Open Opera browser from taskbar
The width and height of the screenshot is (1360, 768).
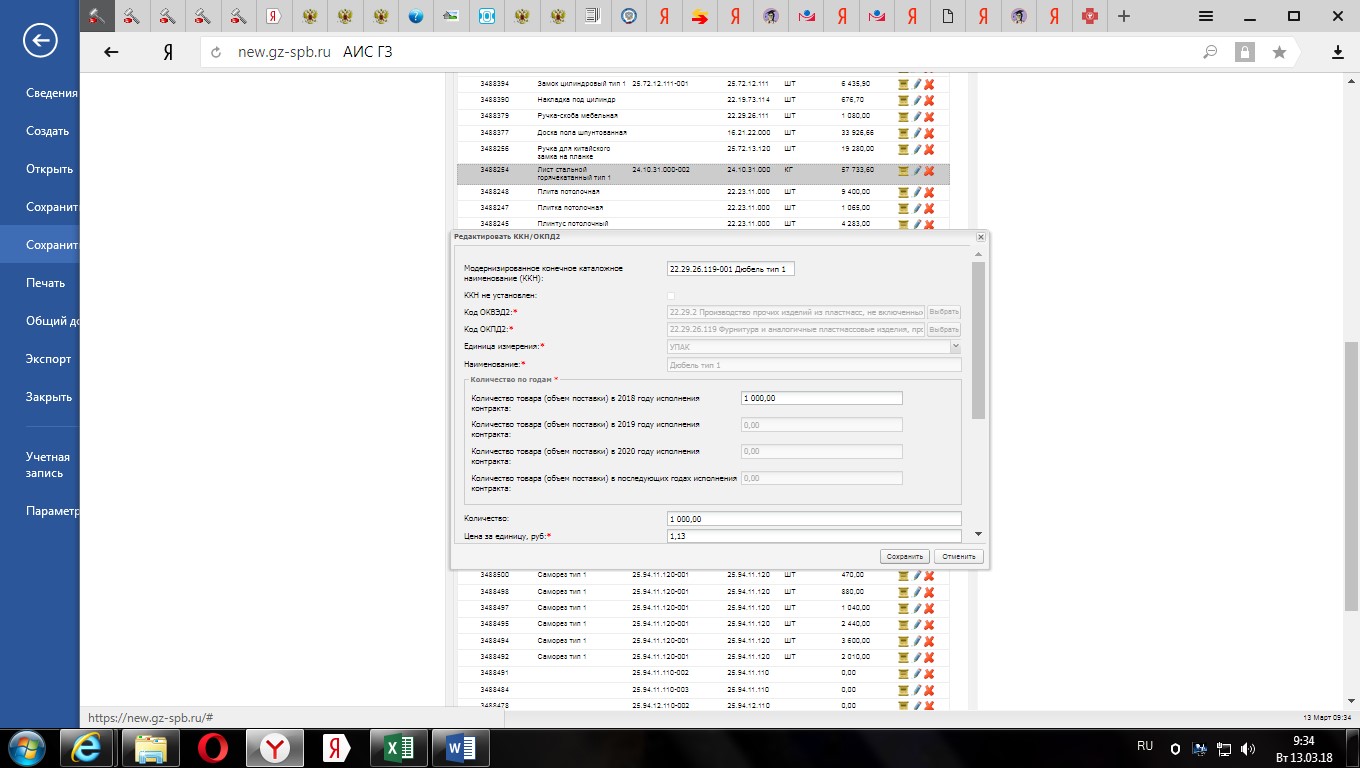[211, 748]
